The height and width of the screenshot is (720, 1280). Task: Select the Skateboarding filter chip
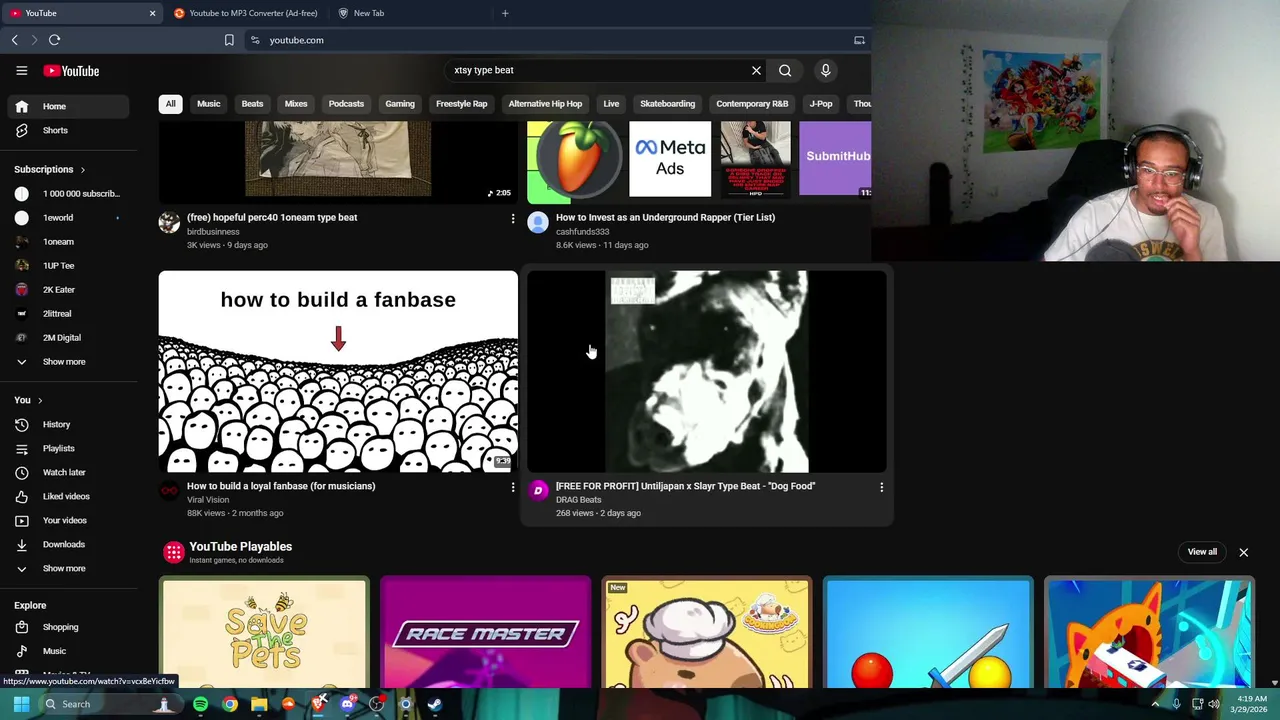[x=667, y=104]
